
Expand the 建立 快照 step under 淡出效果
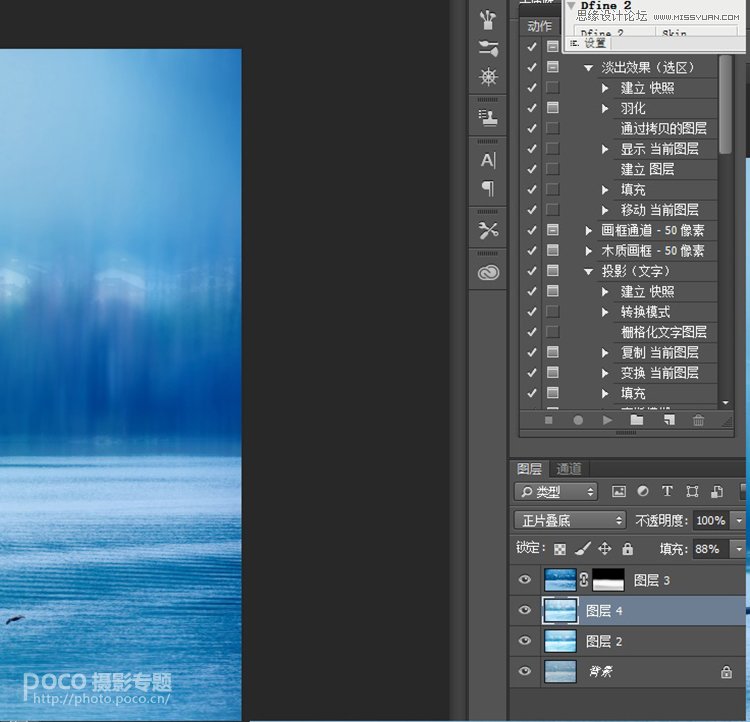point(605,88)
